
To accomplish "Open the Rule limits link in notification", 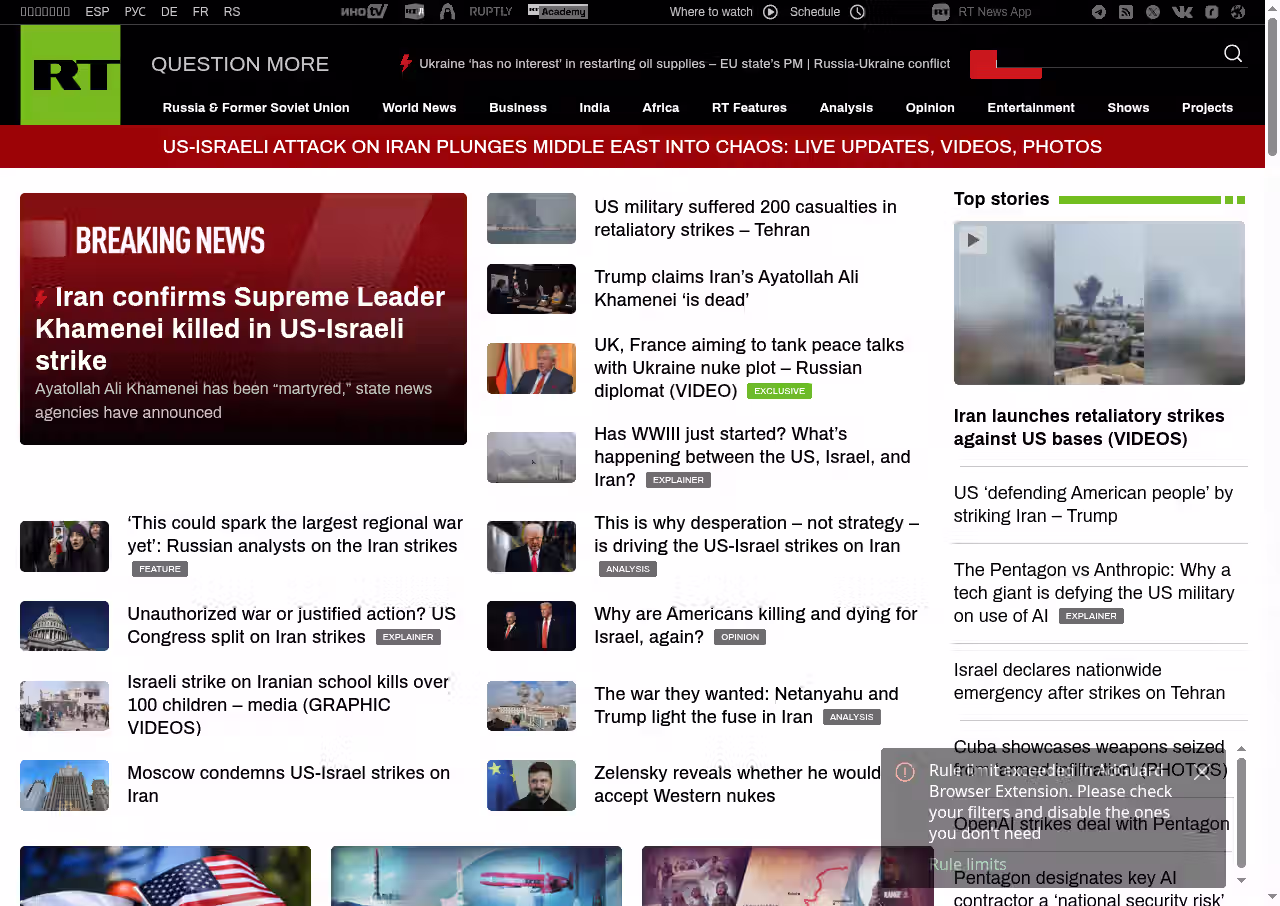I will (967, 864).
